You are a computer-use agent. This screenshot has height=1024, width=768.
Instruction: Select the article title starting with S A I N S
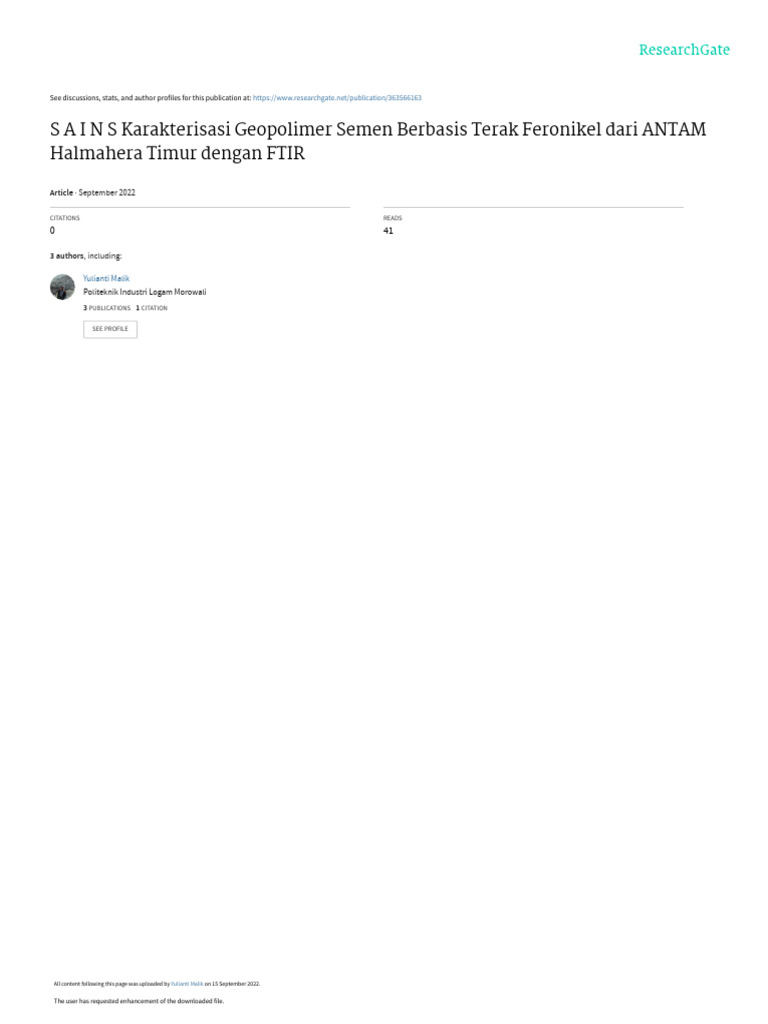click(x=378, y=141)
